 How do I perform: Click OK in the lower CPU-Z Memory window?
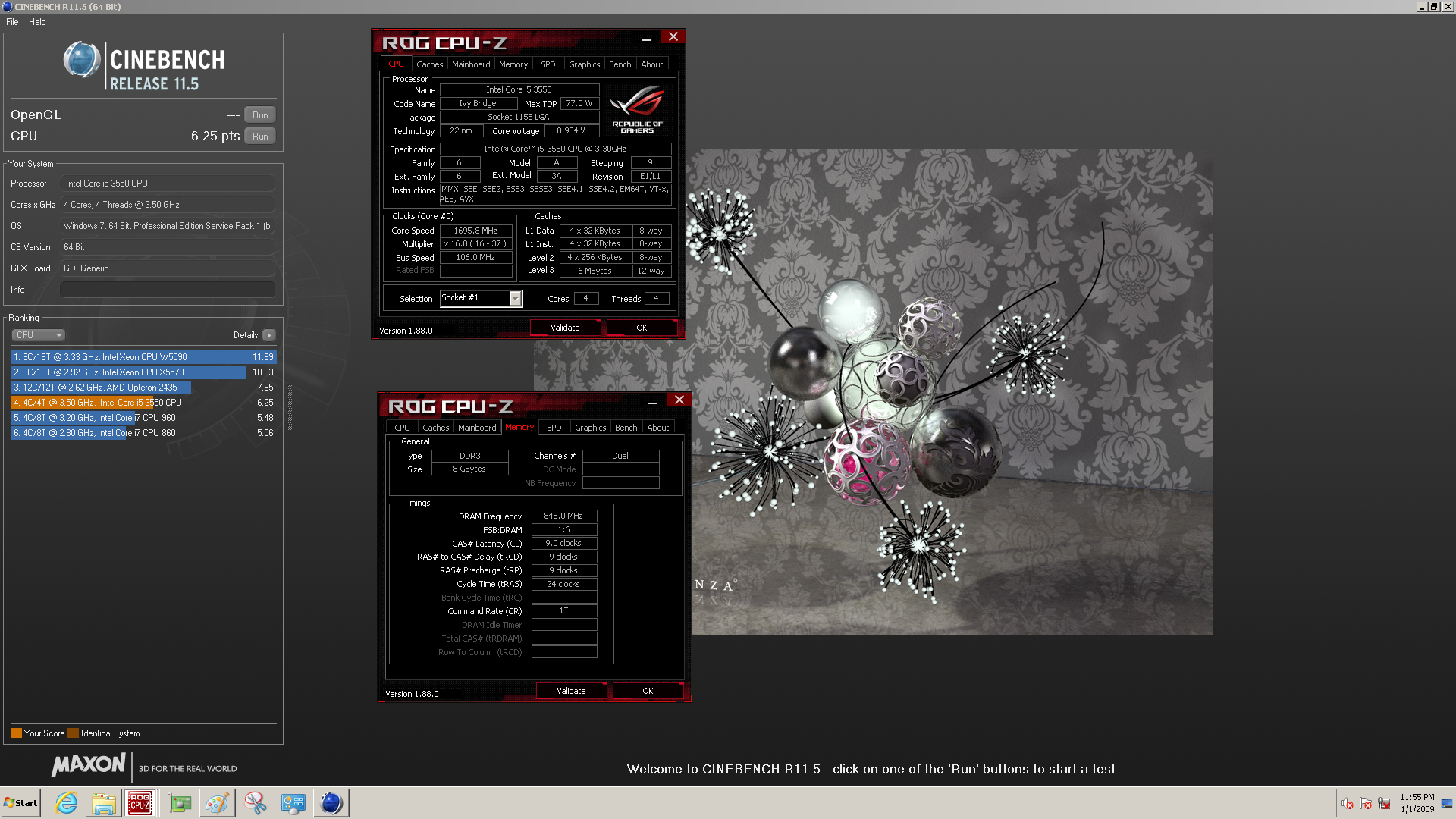pos(648,691)
